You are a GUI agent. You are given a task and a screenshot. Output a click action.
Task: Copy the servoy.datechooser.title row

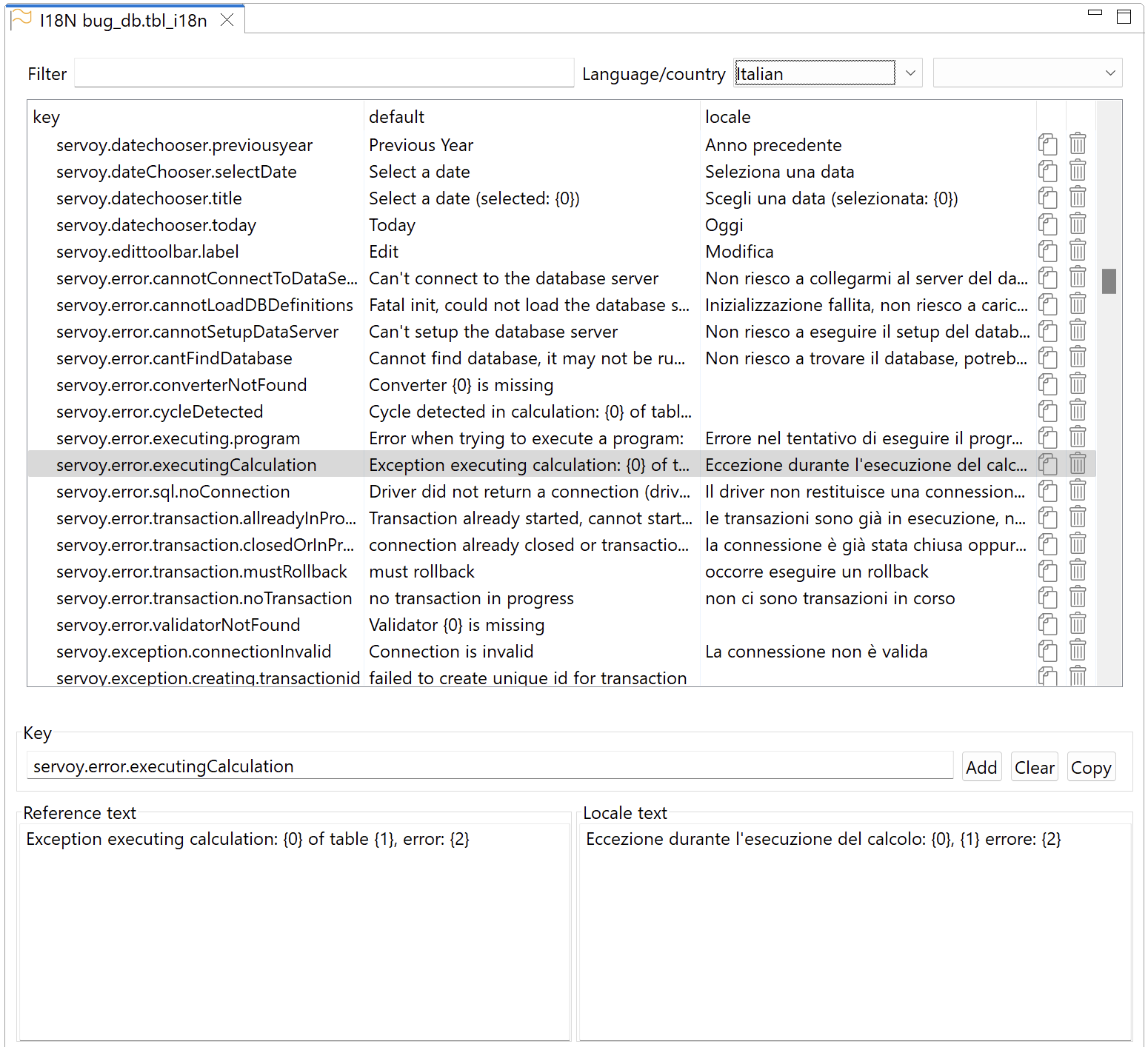point(1047,198)
